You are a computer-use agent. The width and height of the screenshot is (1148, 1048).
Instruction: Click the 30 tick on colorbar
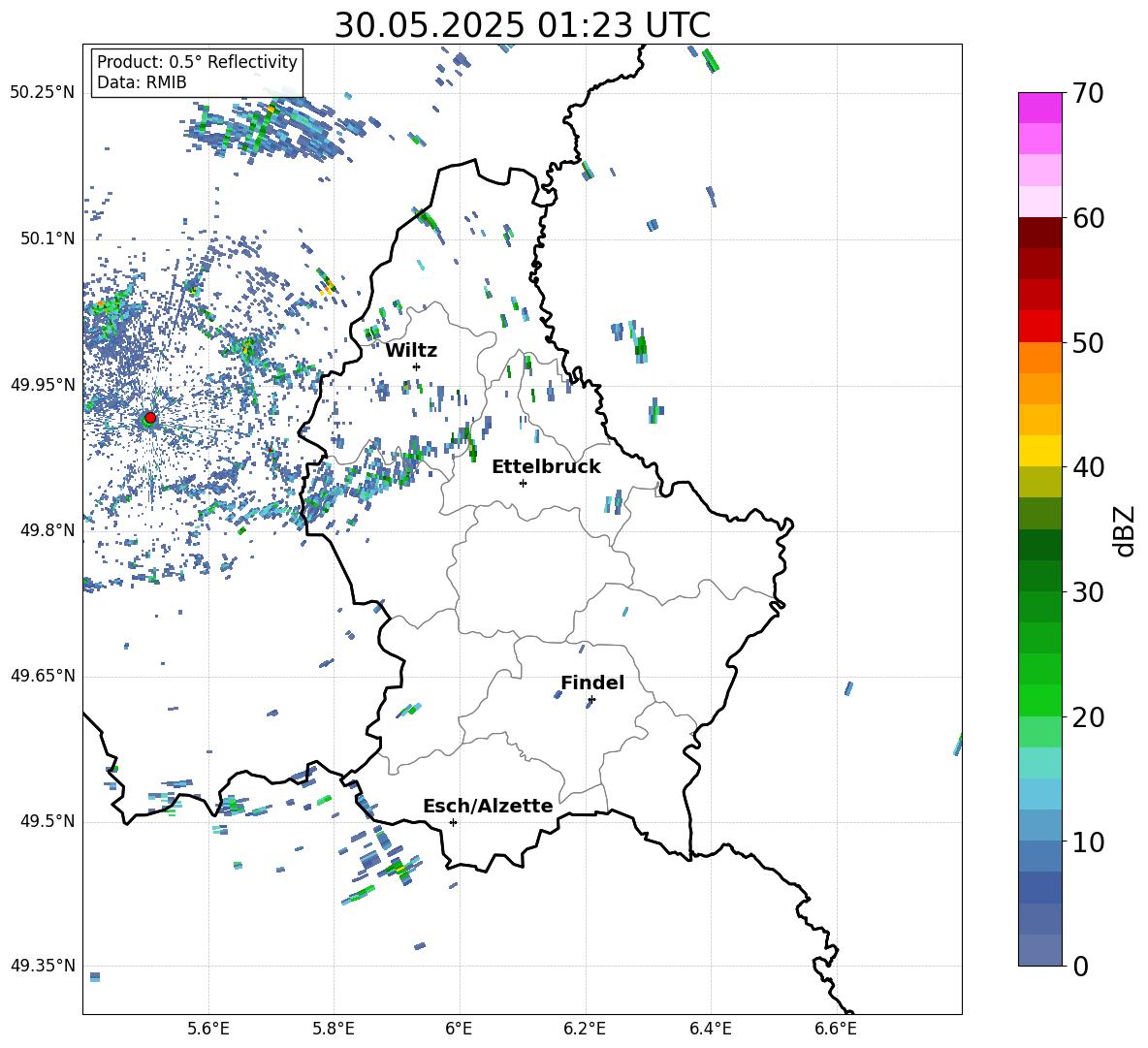pyautogui.click(x=1088, y=592)
